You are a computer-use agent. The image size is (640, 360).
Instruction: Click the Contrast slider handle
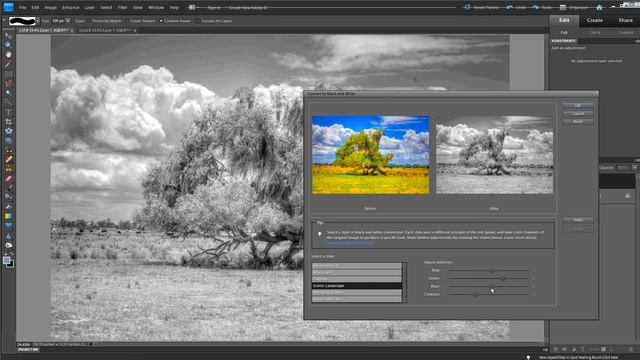(x=476, y=294)
